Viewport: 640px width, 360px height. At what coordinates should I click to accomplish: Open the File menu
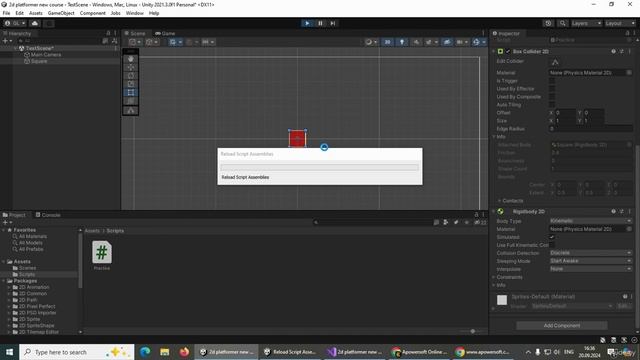point(6,13)
